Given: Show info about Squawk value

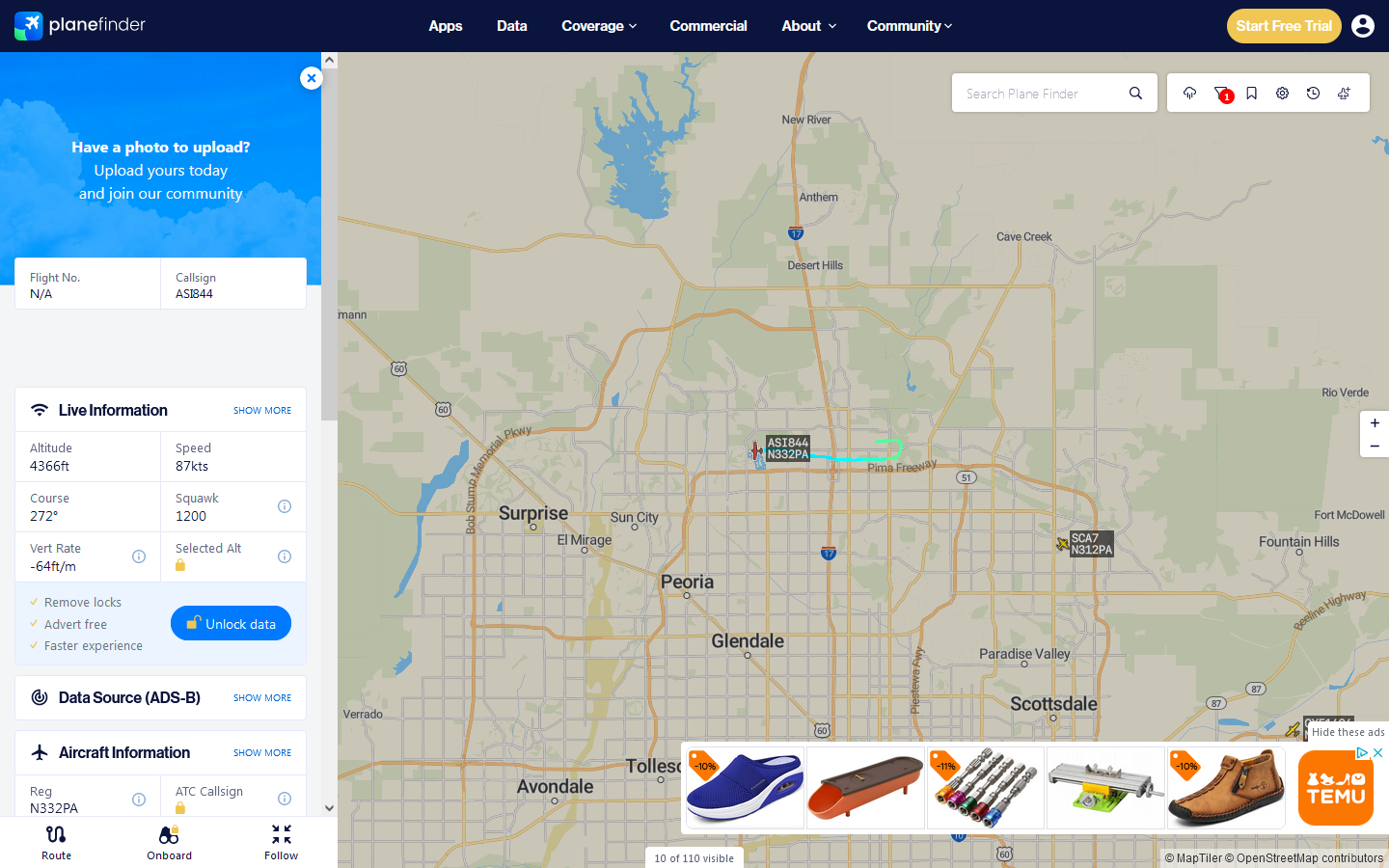Looking at the screenshot, I should 285,506.
